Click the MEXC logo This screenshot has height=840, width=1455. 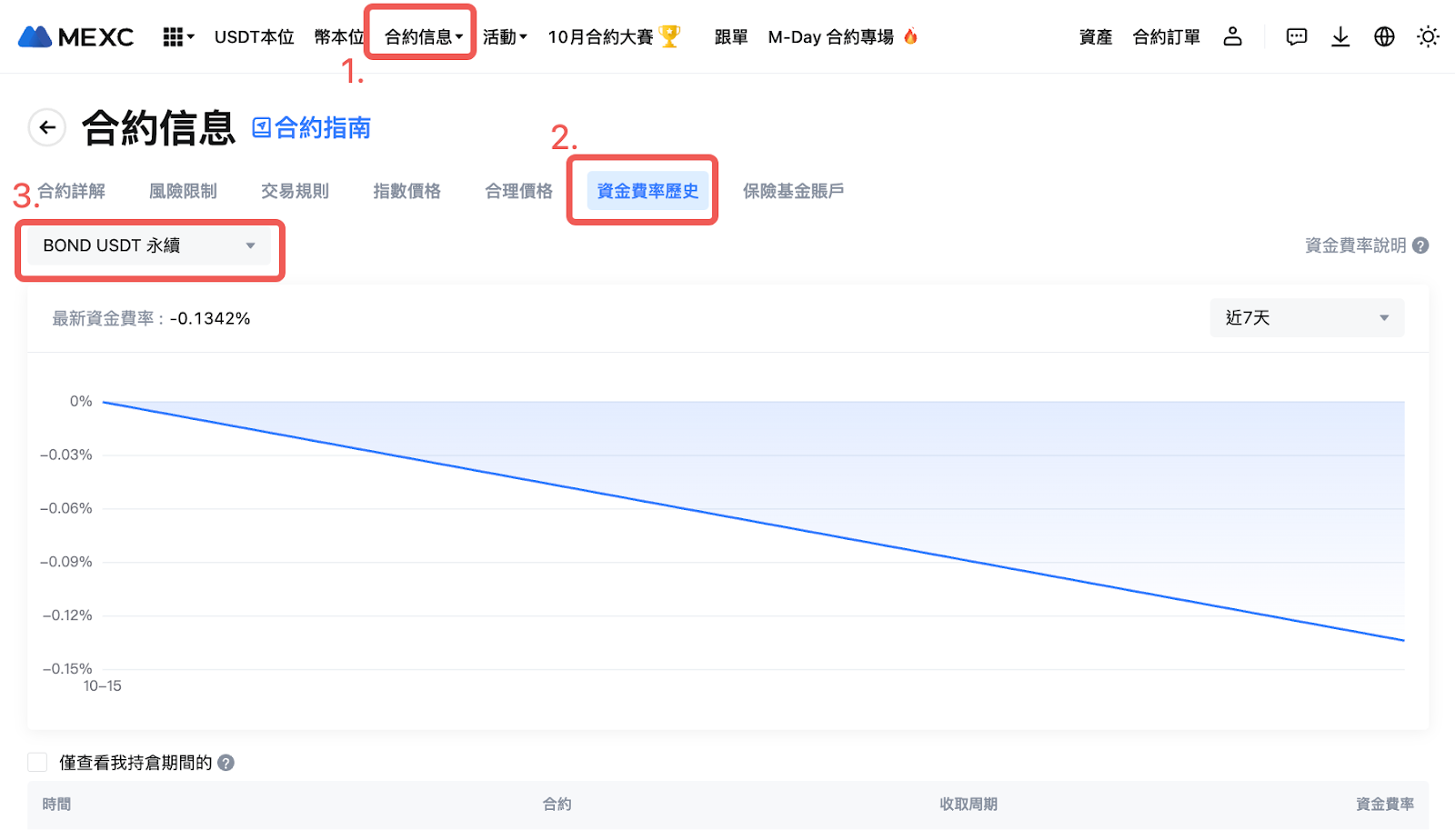point(76,37)
